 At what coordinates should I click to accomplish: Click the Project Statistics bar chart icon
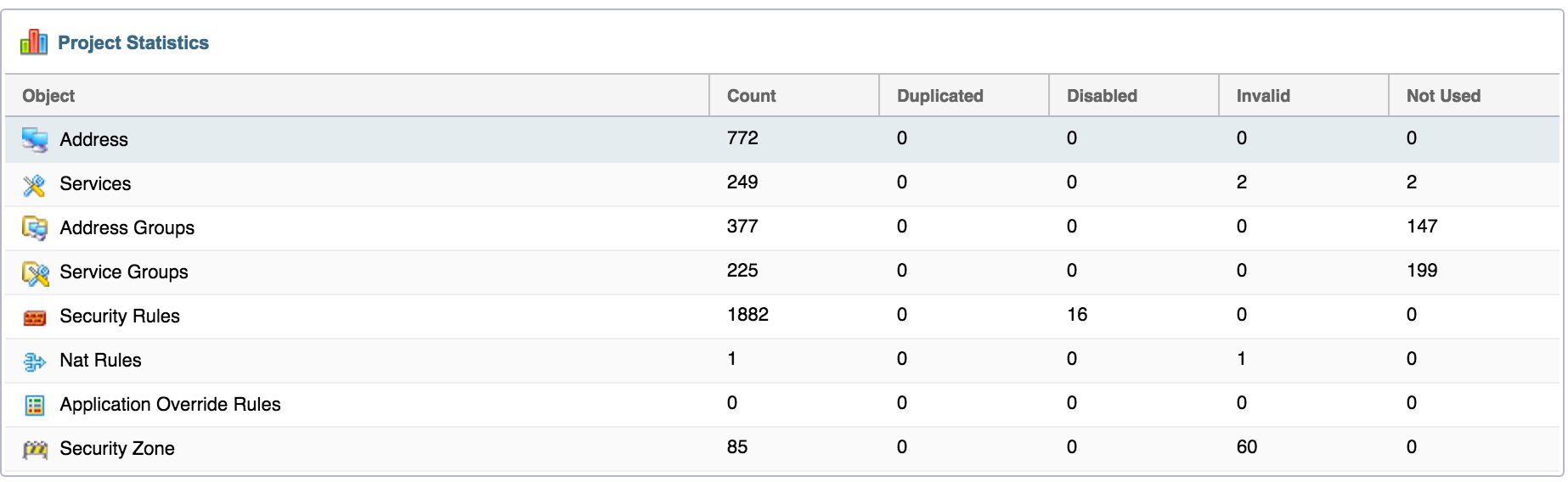click(34, 42)
